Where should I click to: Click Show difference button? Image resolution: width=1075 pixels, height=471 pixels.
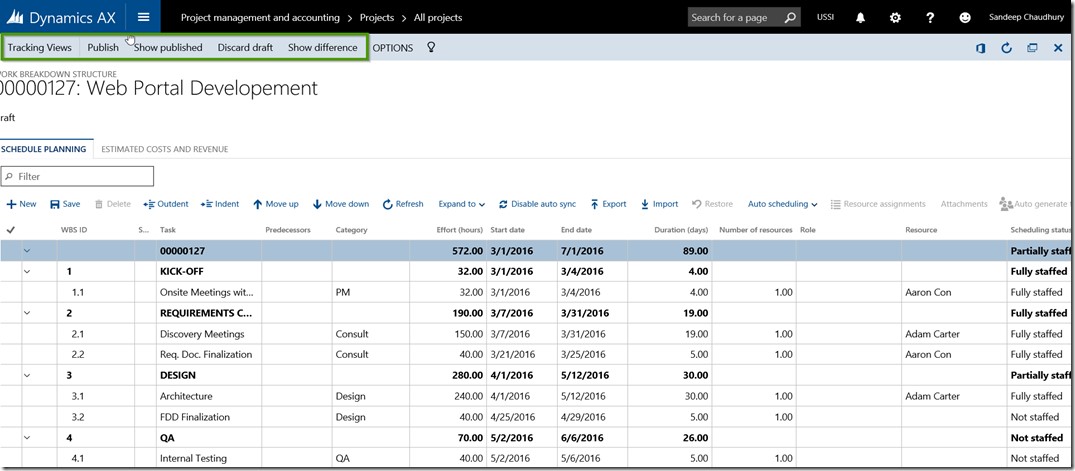pyautogui.click(x=322, y=47)
